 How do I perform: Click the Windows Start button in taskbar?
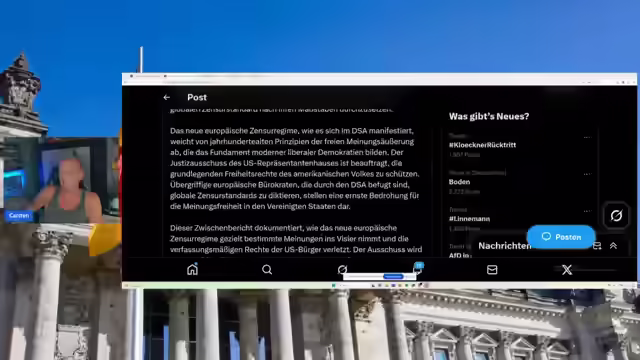[333, 285]
